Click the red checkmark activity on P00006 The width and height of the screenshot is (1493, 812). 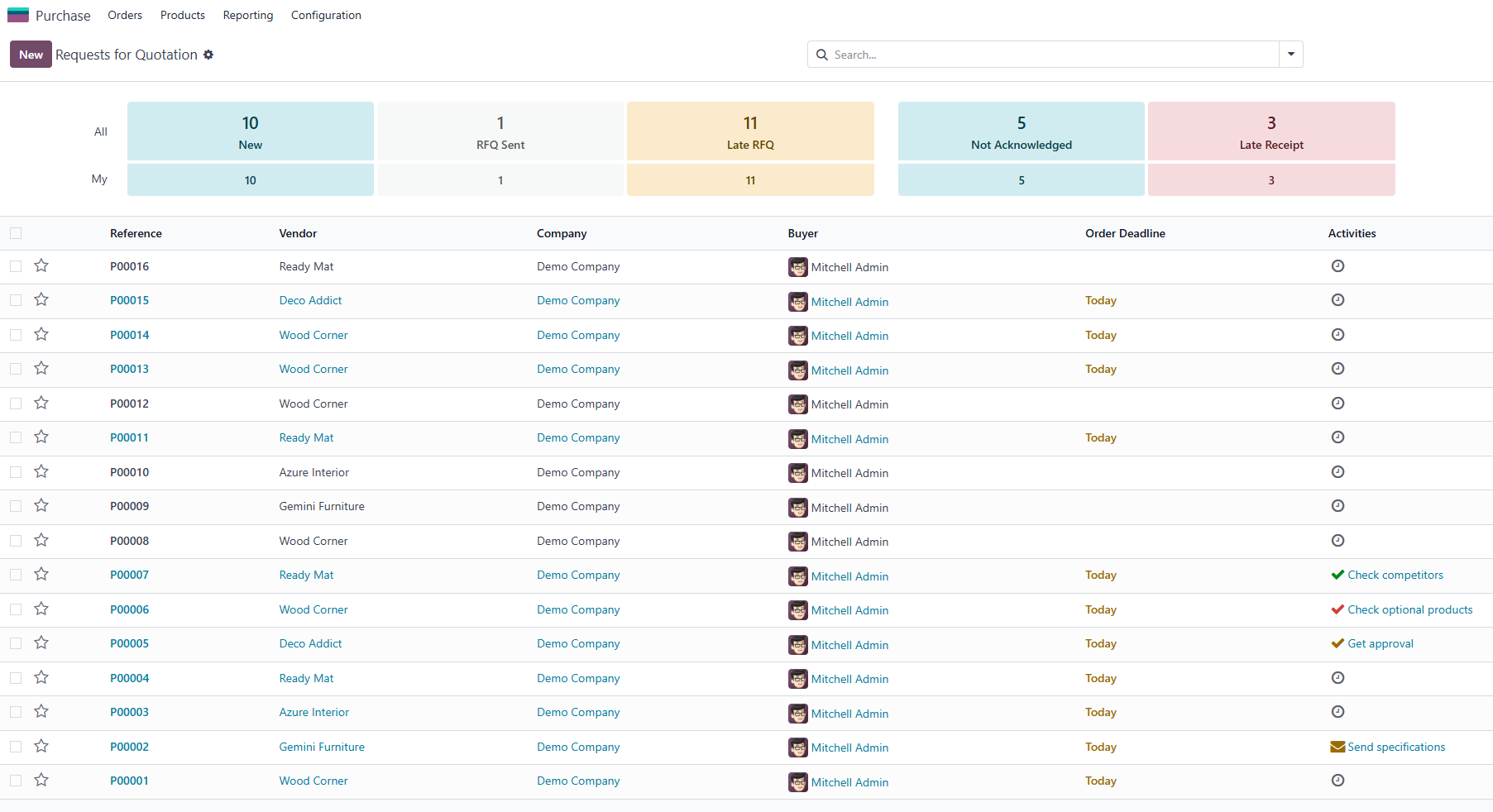click(1337, 609)
